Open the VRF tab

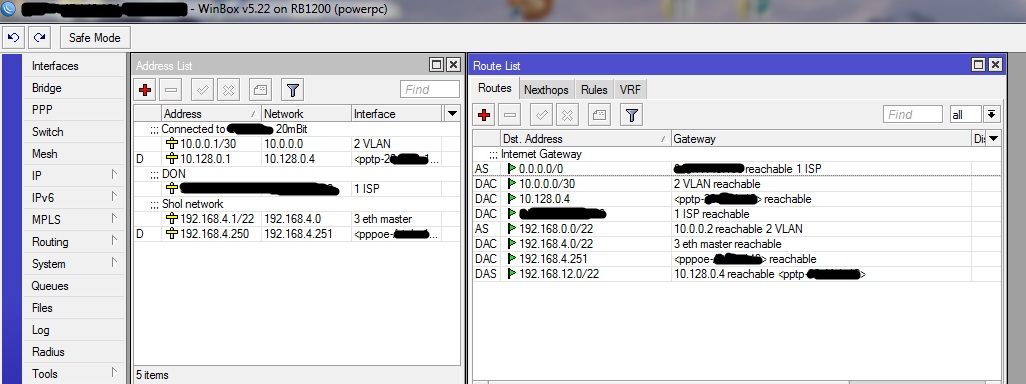click(x=630, y=90)
